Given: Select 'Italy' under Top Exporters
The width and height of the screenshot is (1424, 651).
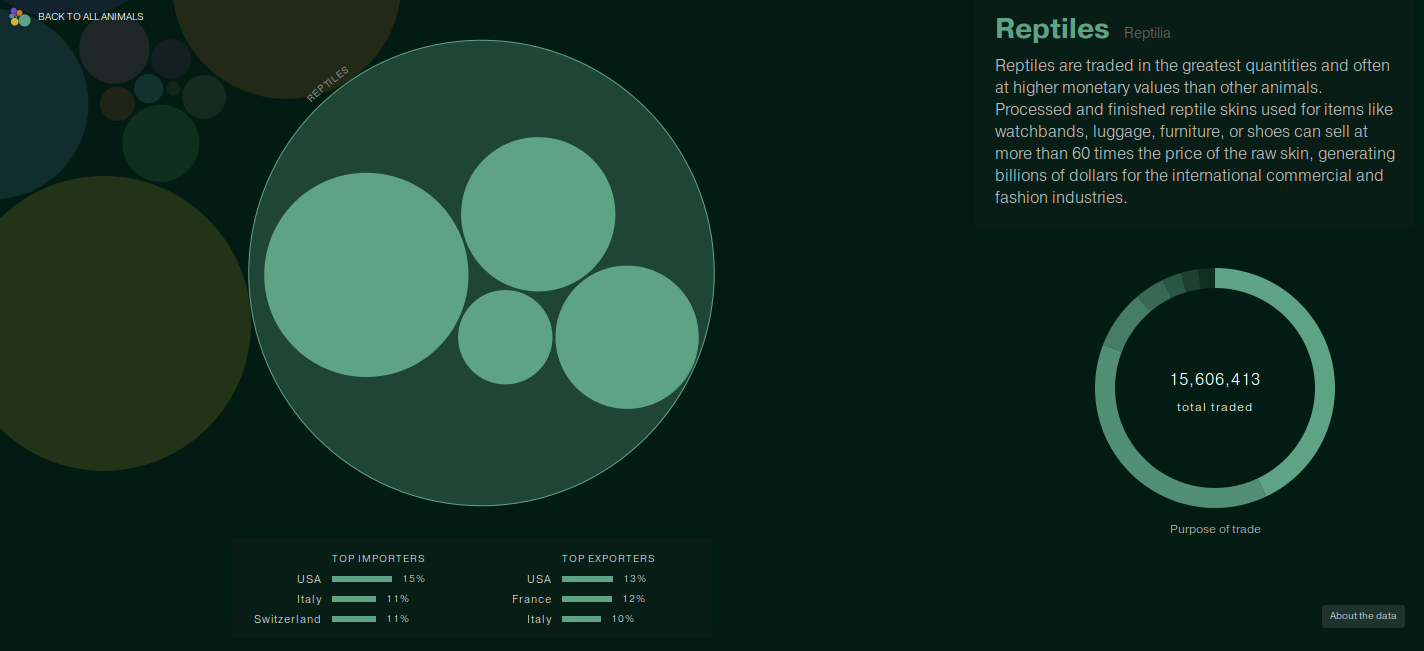Looking at the screenshot, I should click(x=540, y=619).
